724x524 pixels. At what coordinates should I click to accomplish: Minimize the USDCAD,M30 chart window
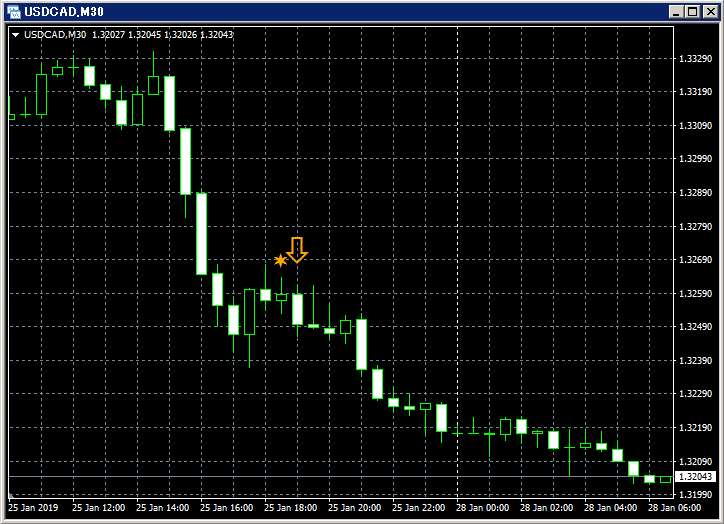(x=676, y=12)
